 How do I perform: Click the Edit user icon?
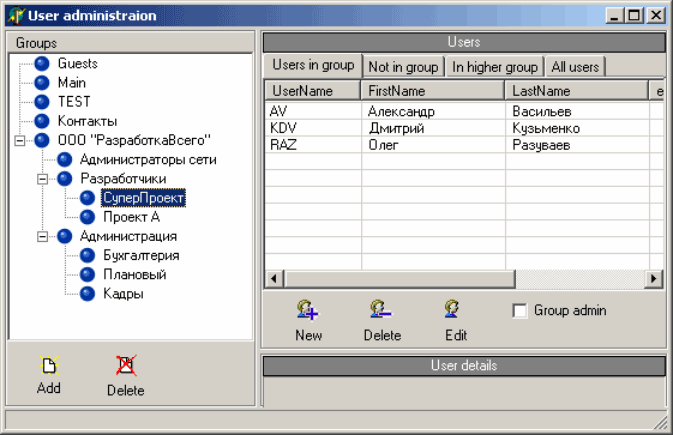455,311
